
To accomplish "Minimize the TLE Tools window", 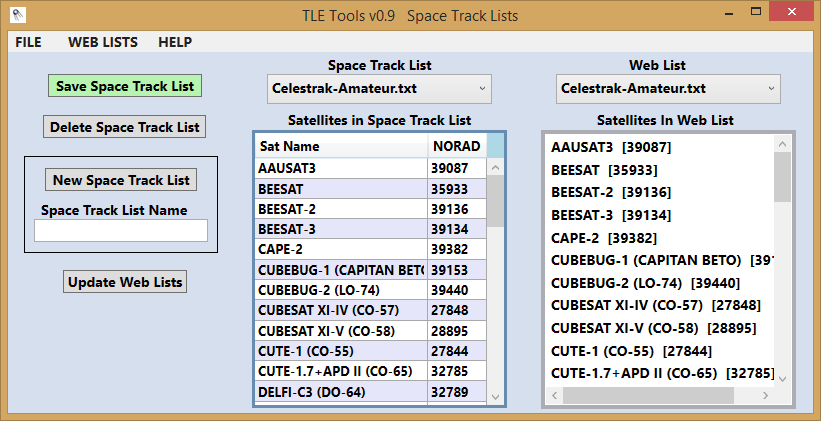I will (727, 12).
